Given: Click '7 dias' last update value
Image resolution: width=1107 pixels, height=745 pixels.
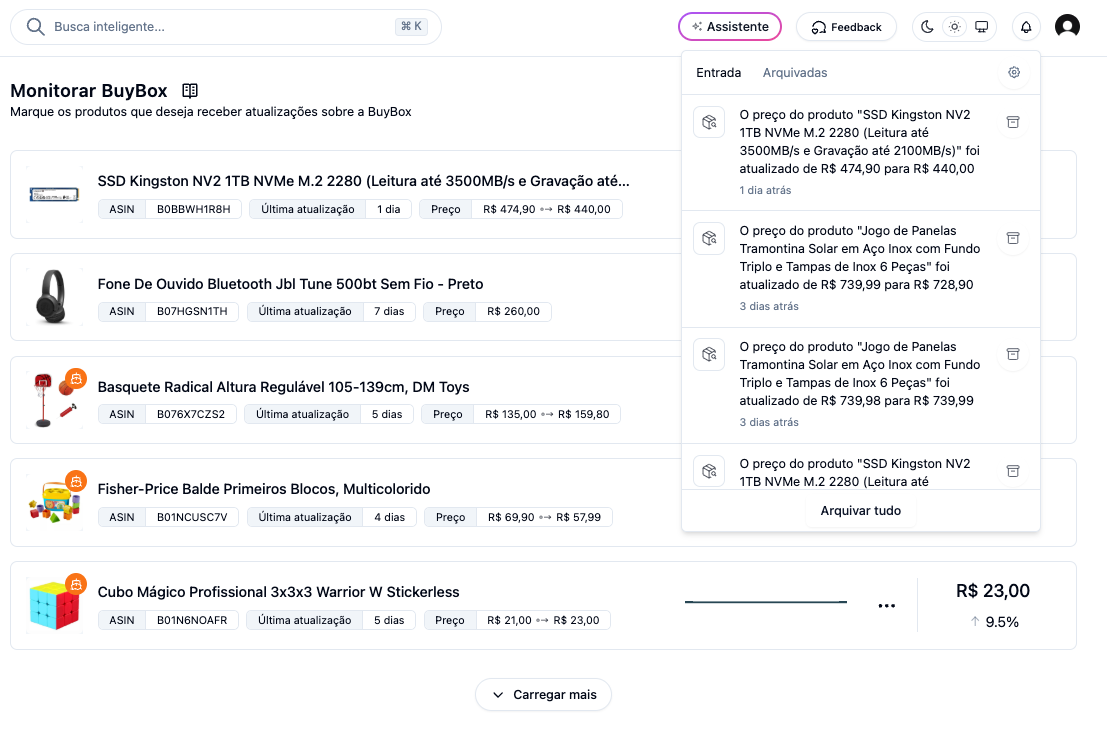Looking at the screenshot, I should coord(389,311).
